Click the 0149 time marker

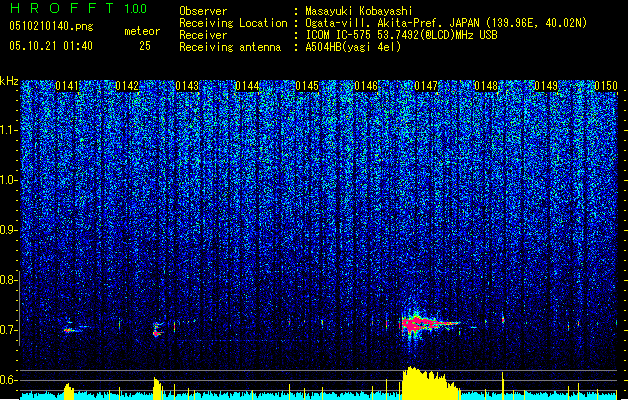pyautogui.click(x=546, y=86)
